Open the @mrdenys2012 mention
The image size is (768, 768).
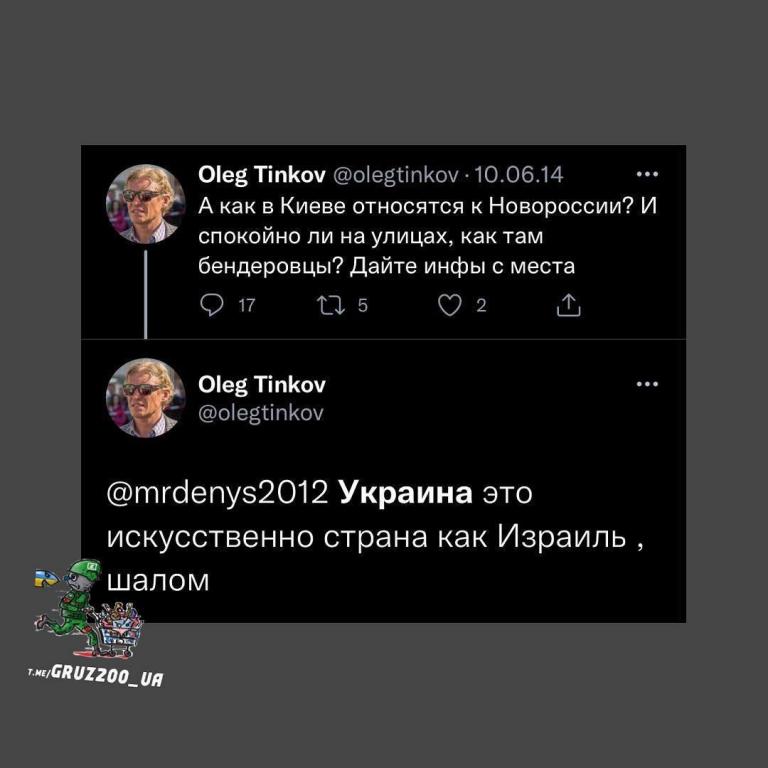point(217,493)
